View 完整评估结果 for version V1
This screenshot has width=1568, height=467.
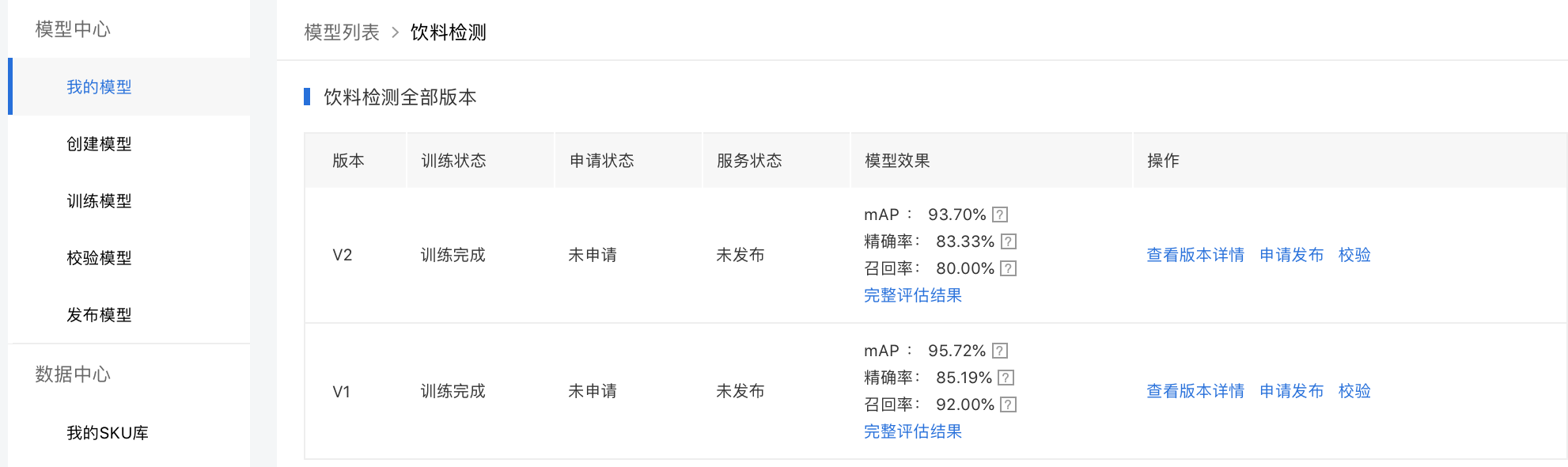pos(913,431)
